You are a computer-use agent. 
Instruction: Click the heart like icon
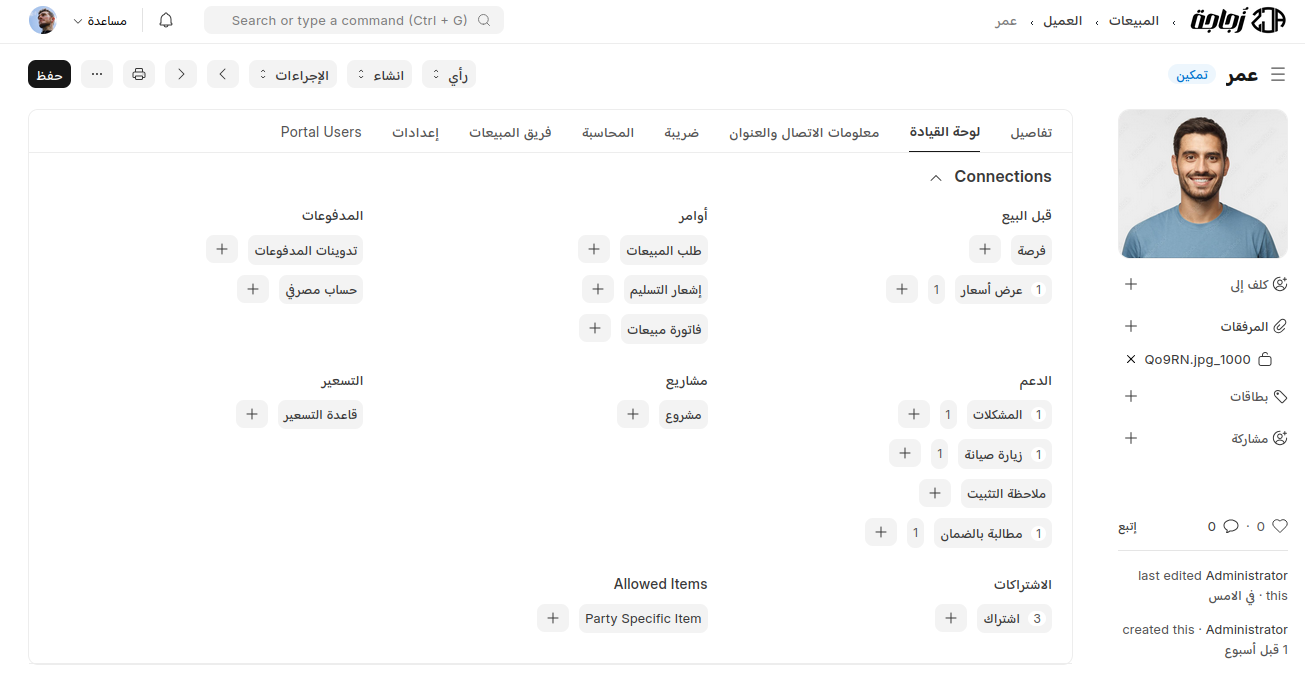coord(1280,526)
